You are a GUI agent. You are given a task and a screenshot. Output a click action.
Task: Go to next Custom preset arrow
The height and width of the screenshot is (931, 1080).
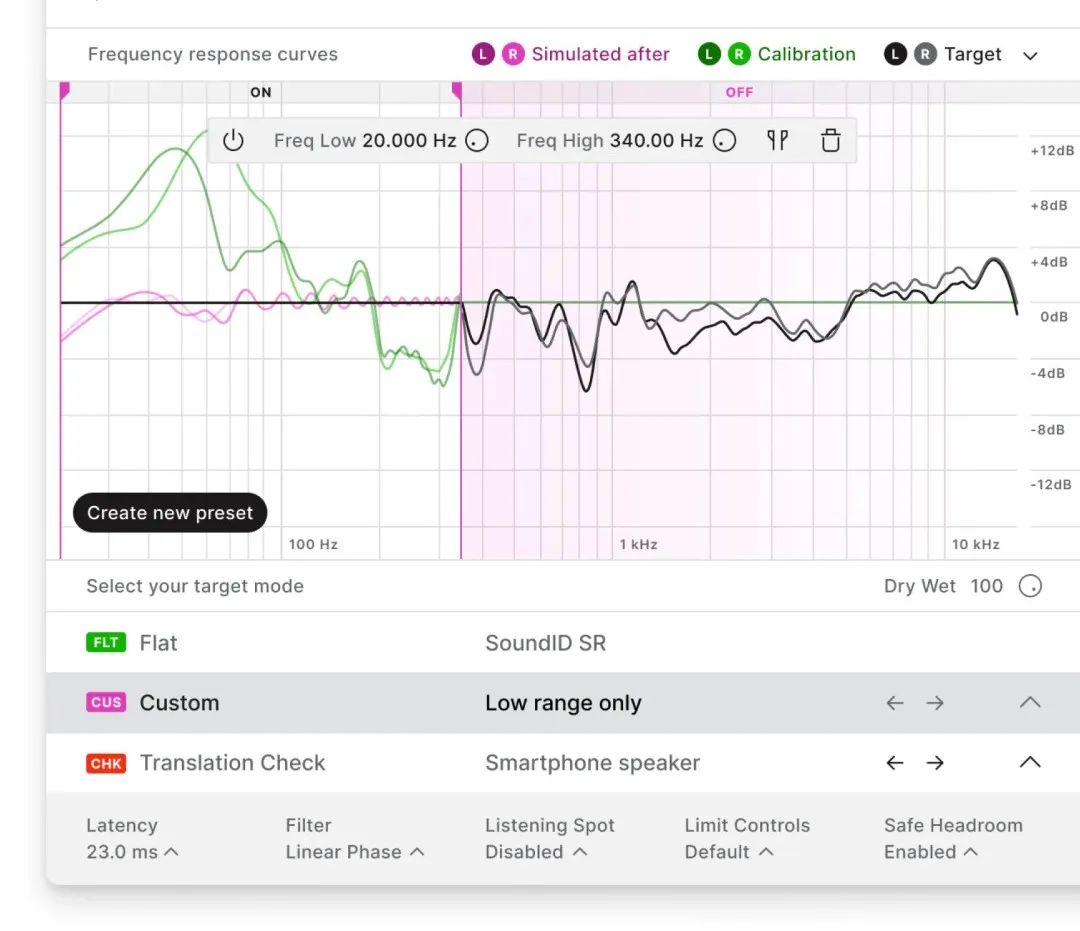(x=935, y=703)
